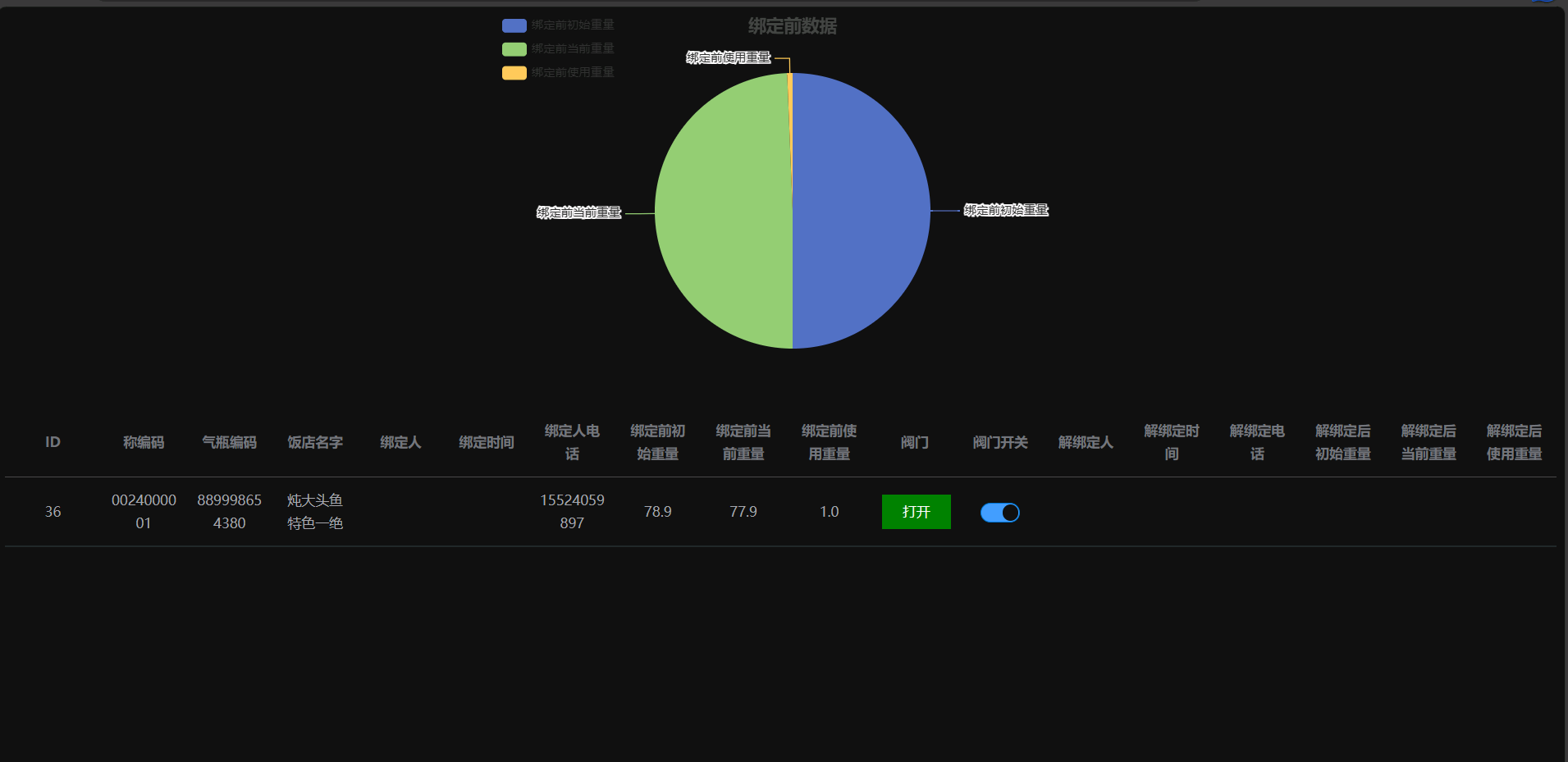The height and width of the screenshot is (762, 1568).
Task: Click the 气瓶编码 column header
Action: click(x=229, y=442)
